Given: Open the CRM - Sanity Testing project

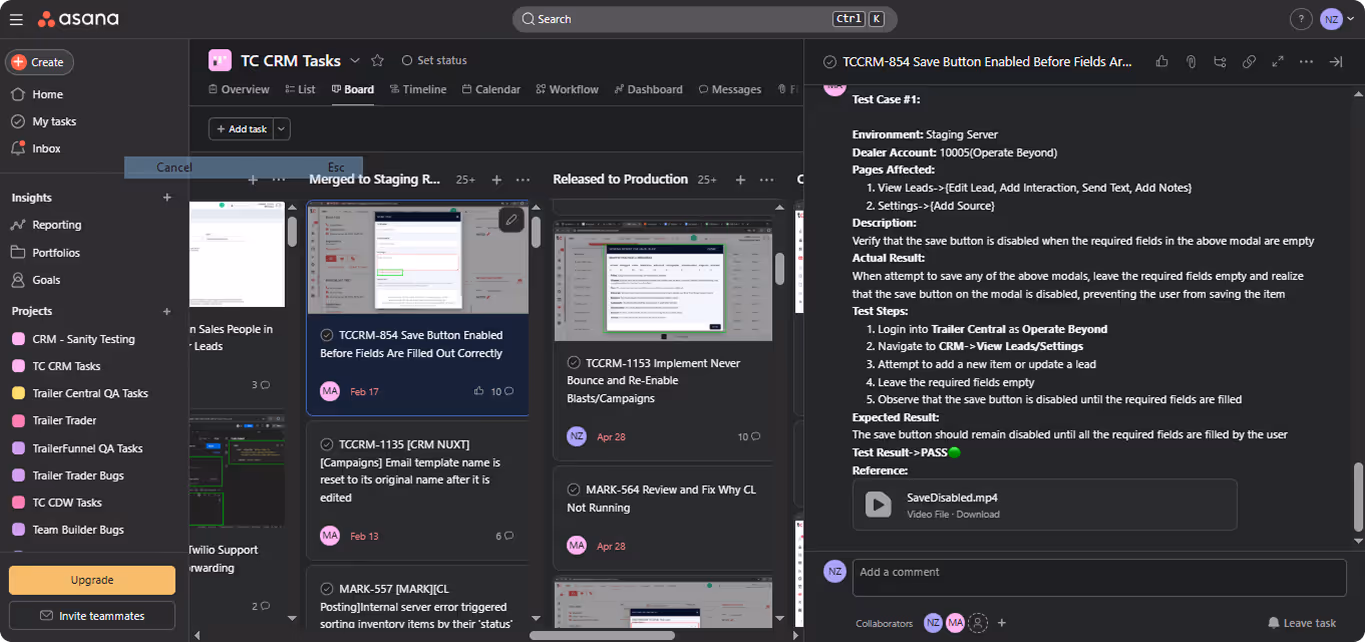Looking at the screenshot, I should (83, 339).
